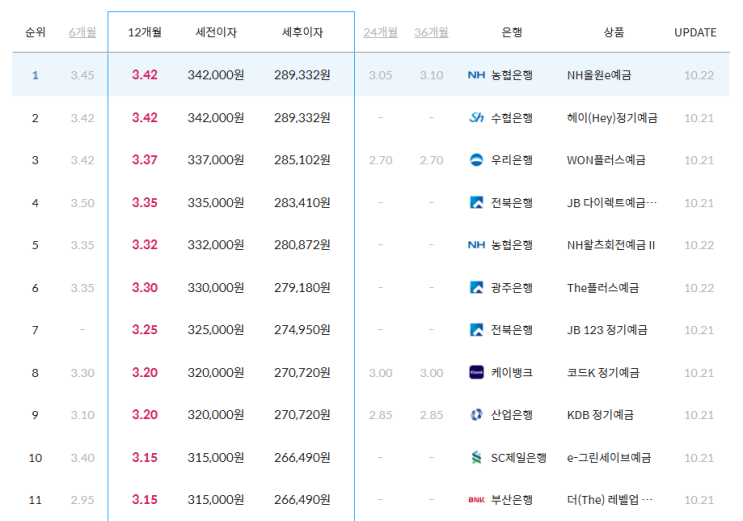Image resolution: width=743 pixels, height=521 pixels.
Task: Open the WON플러스예금 product
Action: click(x=606, y=160)
